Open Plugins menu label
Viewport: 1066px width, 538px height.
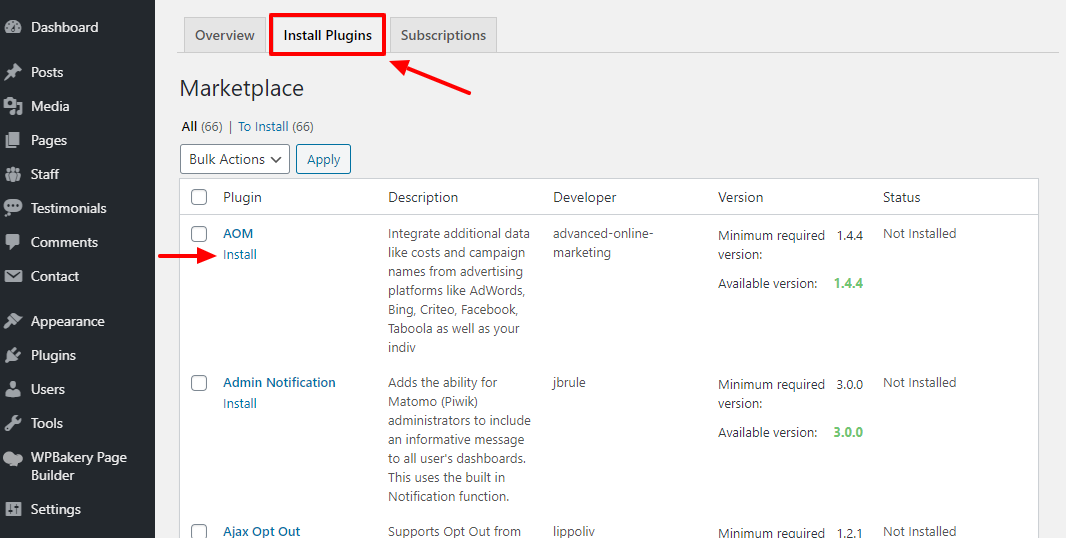(53, 355)
